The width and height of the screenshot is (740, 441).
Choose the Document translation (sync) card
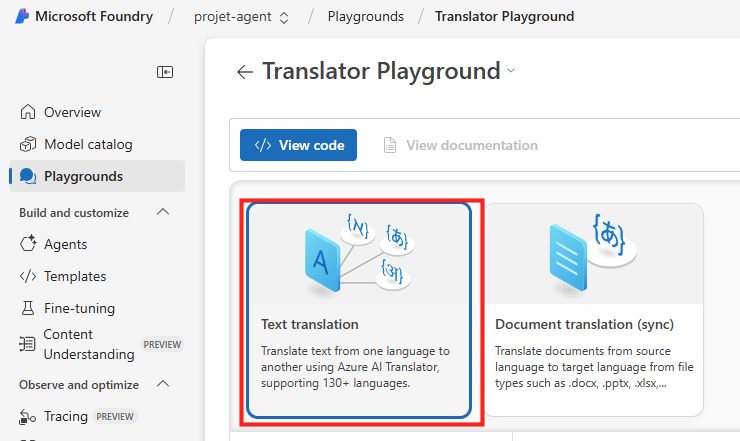pos(594,310)
